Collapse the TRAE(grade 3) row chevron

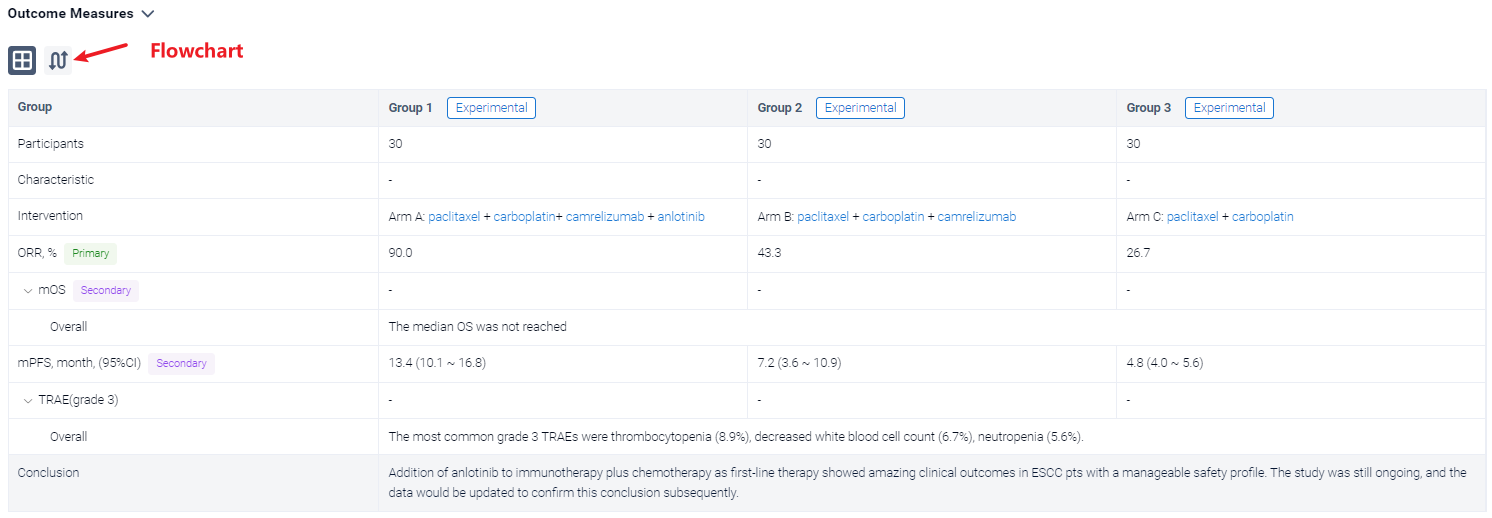coord(28,400)
